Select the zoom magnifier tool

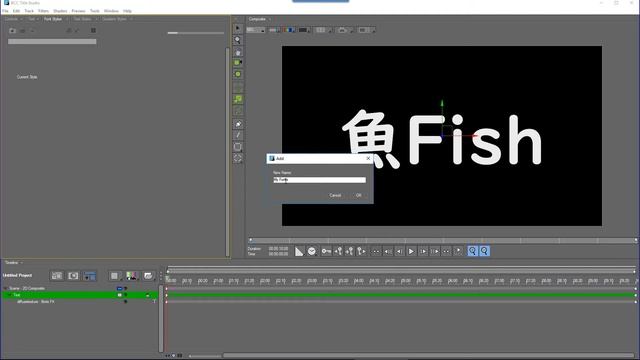coord(238,40)
